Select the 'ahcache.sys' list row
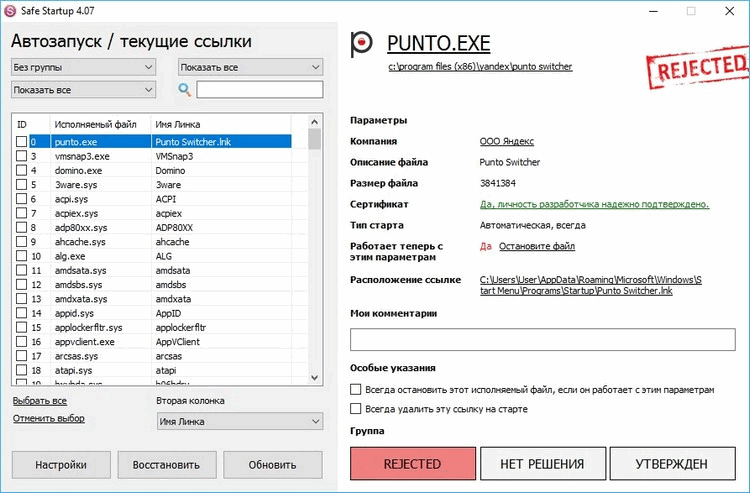This screenshot has width=750, height=494. 153,242
